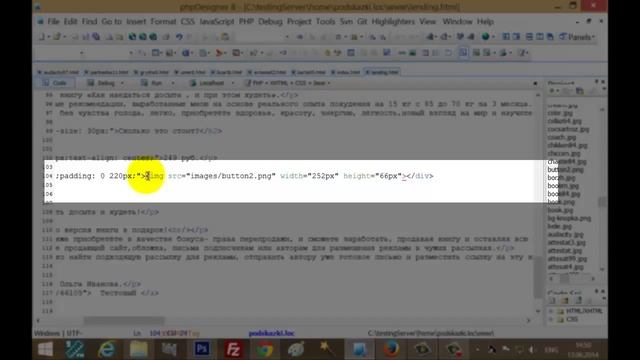Select bebe.jpg in the project file list
640x360 pixels.
tap(559, 226)
